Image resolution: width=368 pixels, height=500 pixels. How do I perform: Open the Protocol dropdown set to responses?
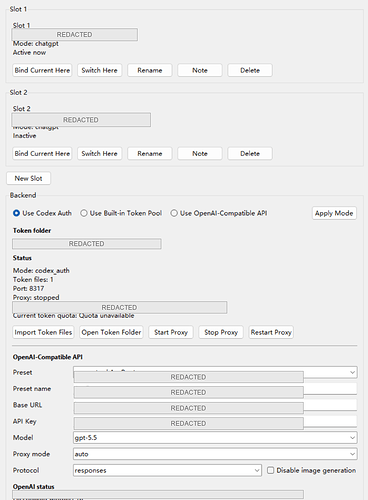click(x=167, y=470)
